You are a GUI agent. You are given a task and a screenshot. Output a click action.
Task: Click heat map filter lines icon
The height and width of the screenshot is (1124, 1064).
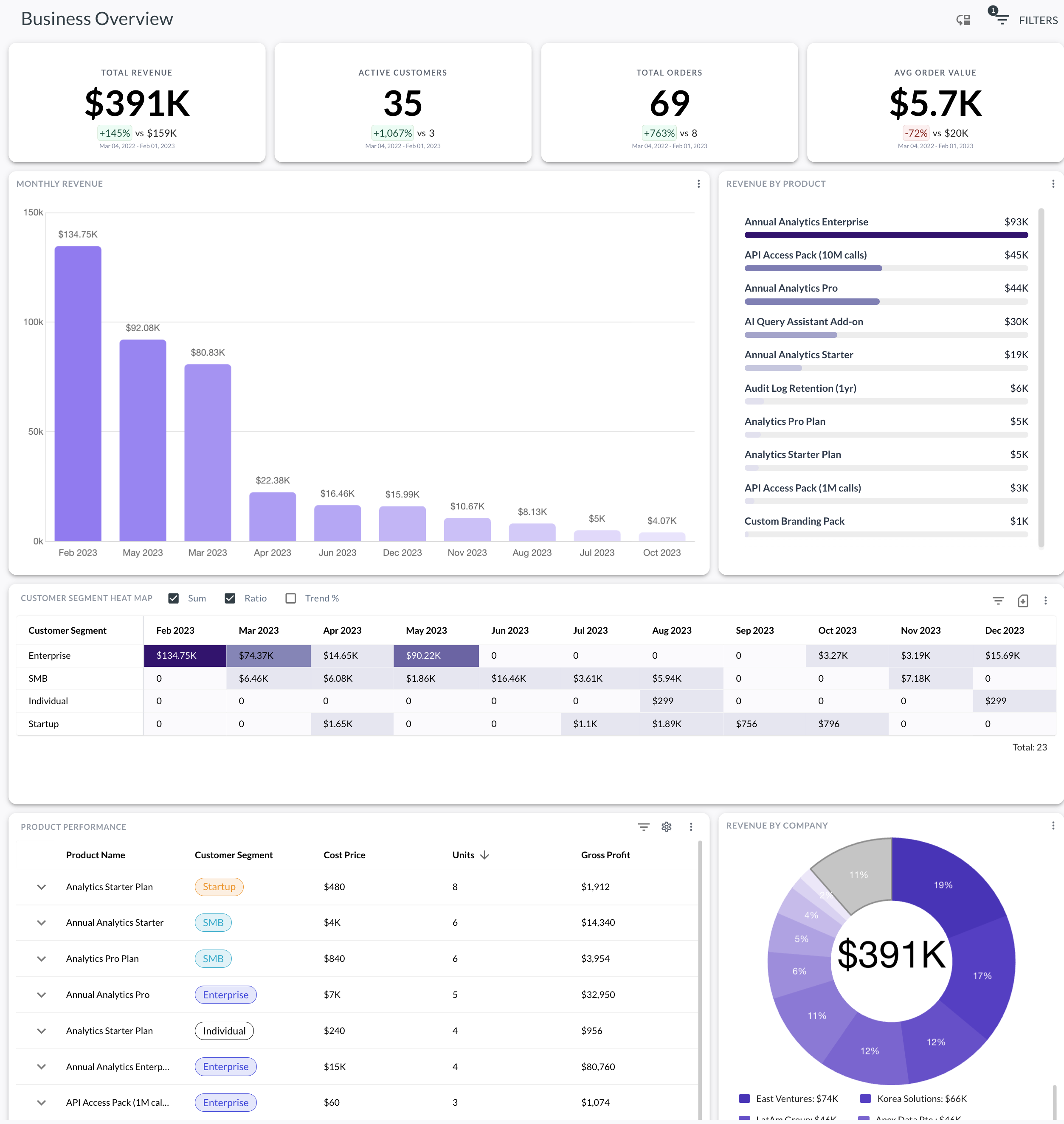998,600
